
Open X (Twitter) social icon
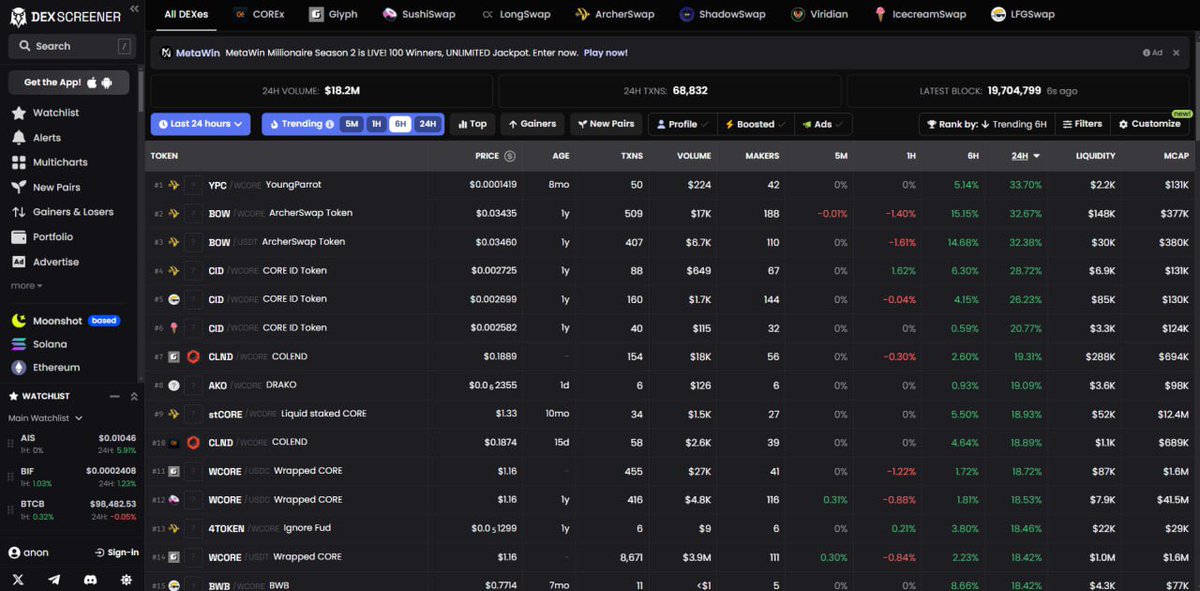pyautogui.click(x=18, y=579)
